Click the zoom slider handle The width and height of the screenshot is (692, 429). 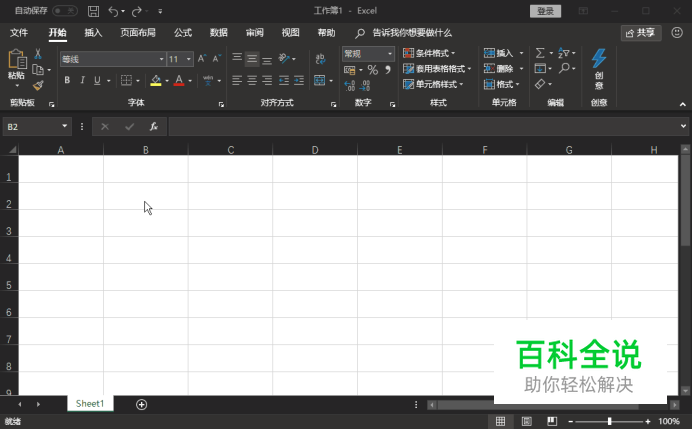[609, 421]
